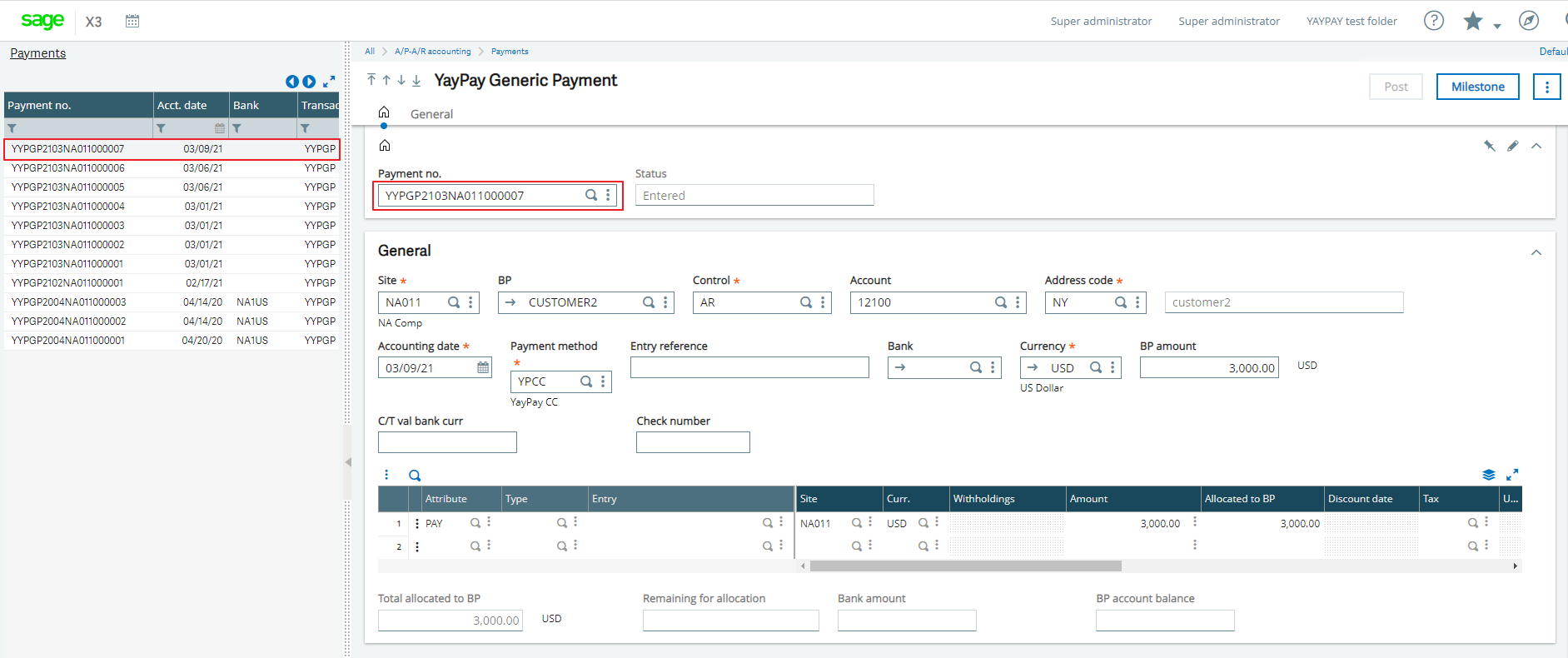Open Payment method YPCC lookup magnifier
Screen dimensions: 1568x658
pyautogui.click(x=586, y=381)
